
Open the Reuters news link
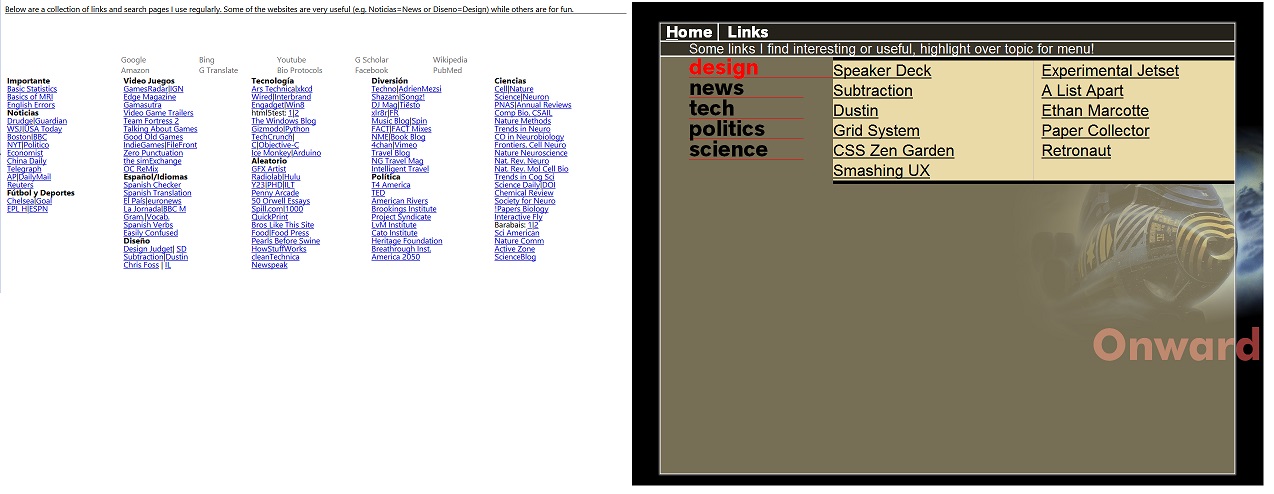(x=20, y=185)
